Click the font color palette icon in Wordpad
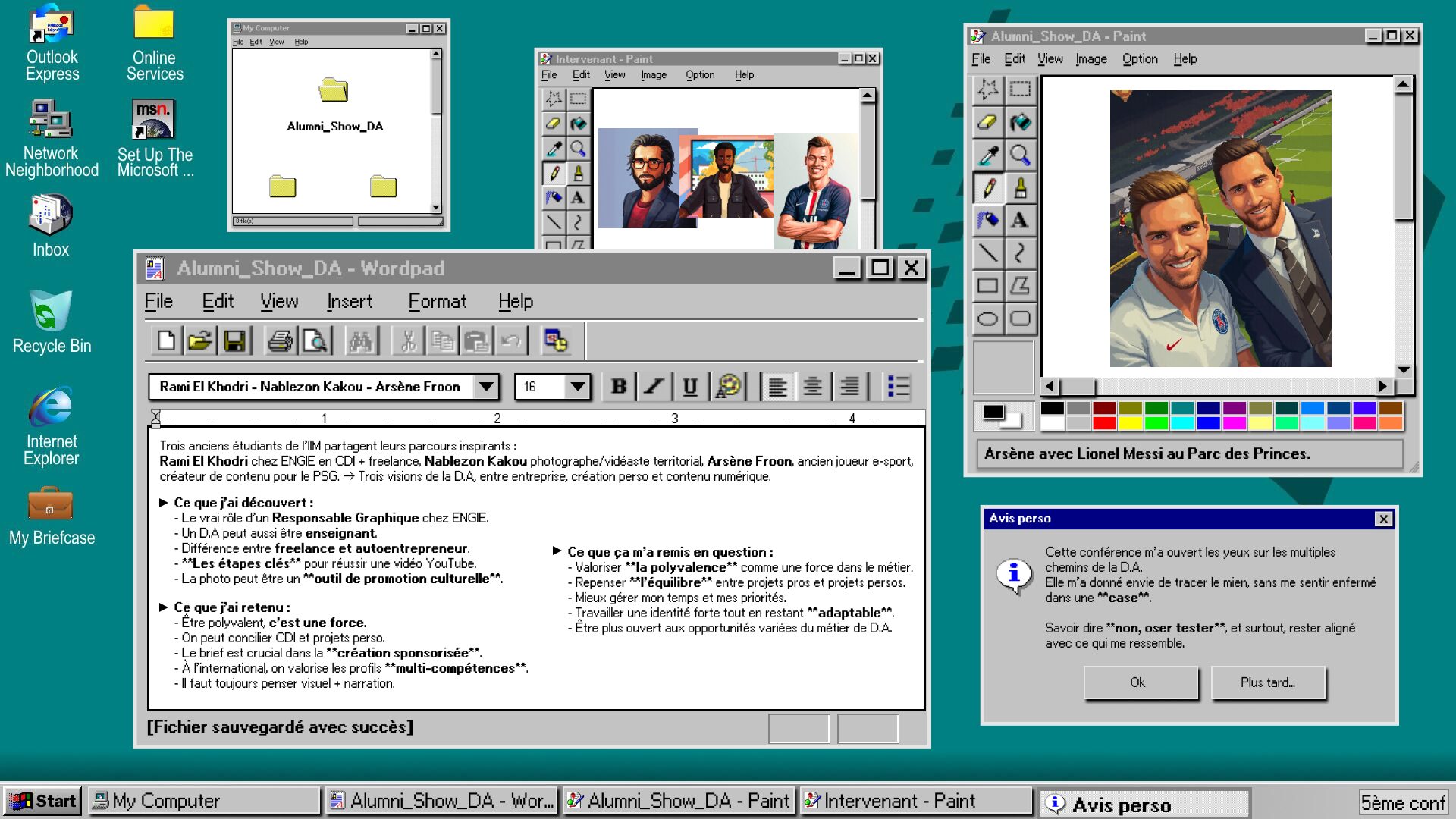 point(729,387)
